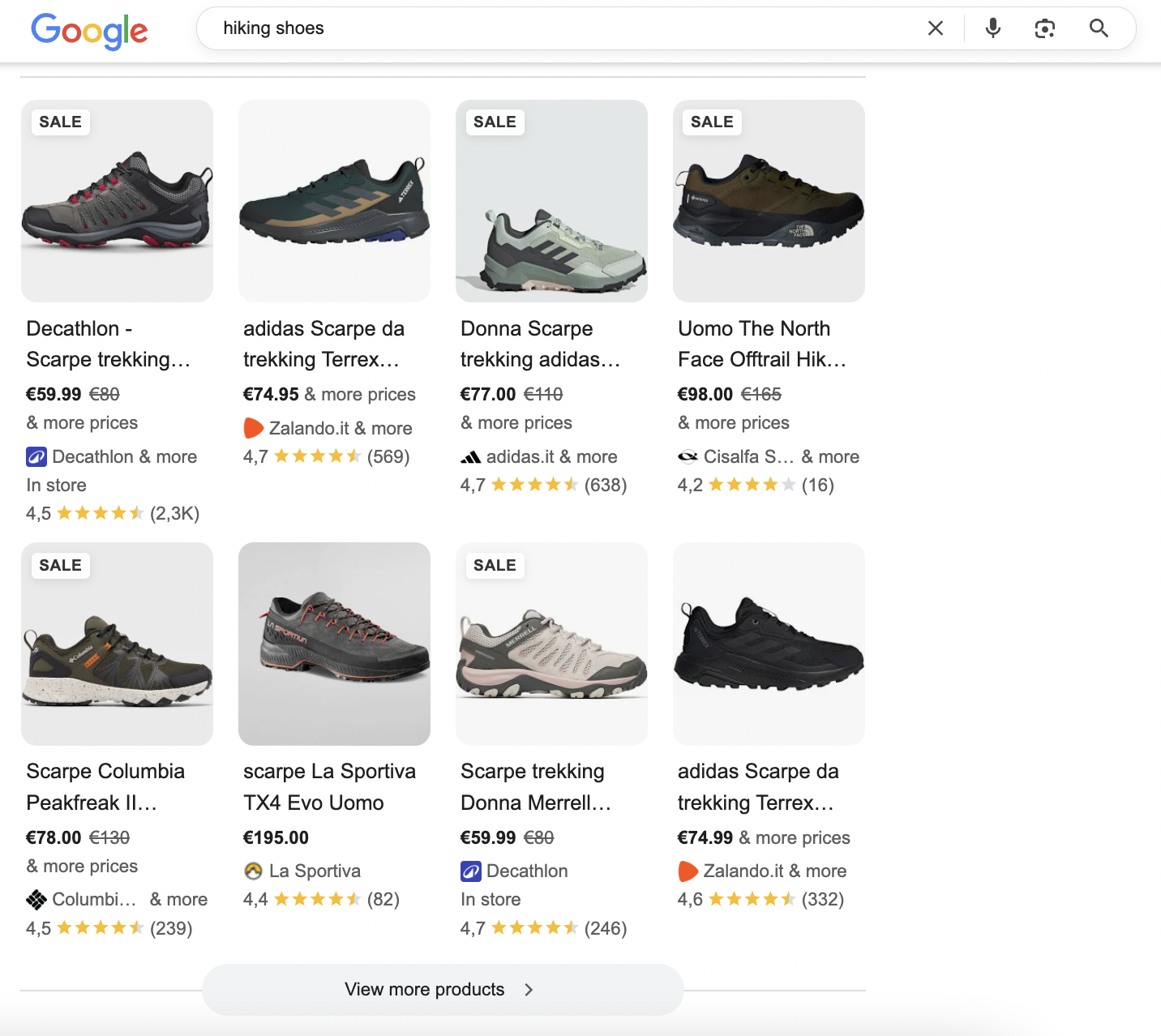Viewport: 1161px width, 1036px height.
Task: Click the Cisalfa seller logo icon
Action: pyautogui.click(x=688, y=457)
